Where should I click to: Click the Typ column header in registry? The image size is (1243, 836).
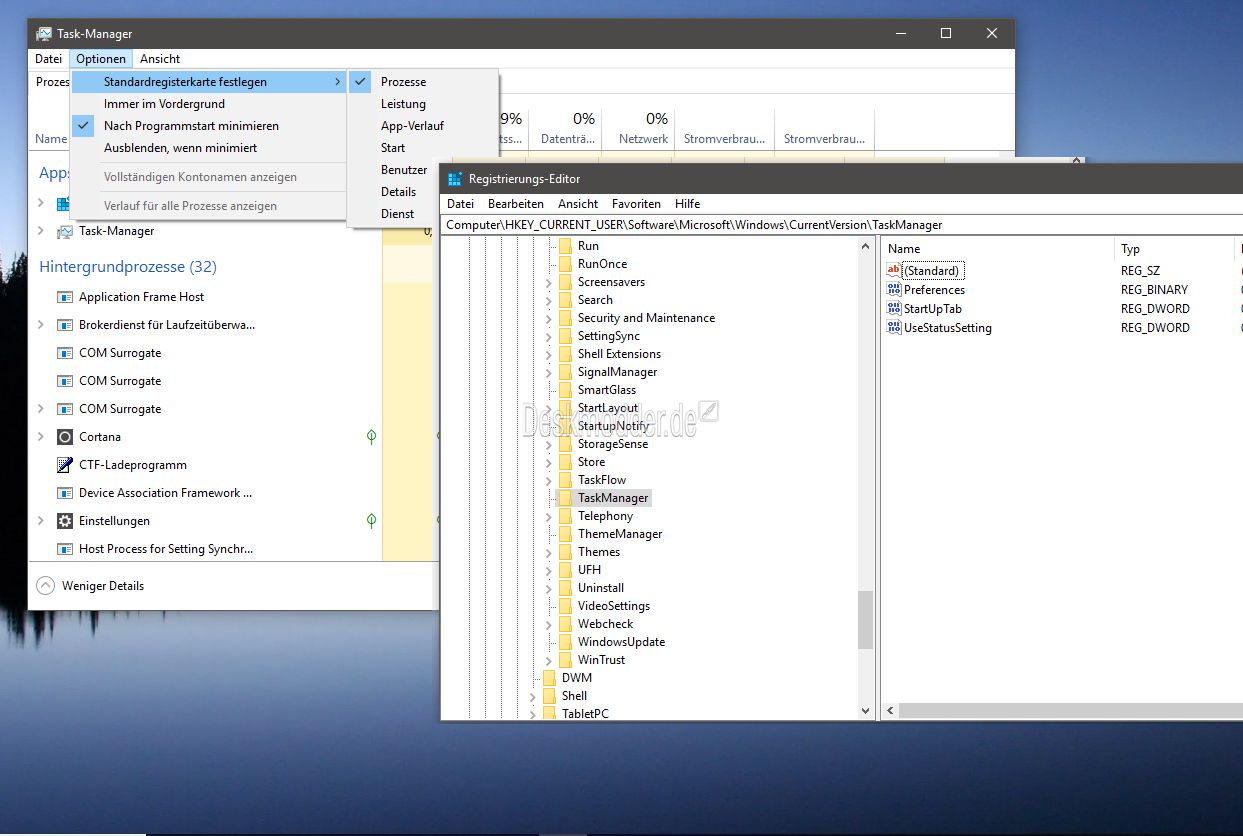(x=1175, y=249)
